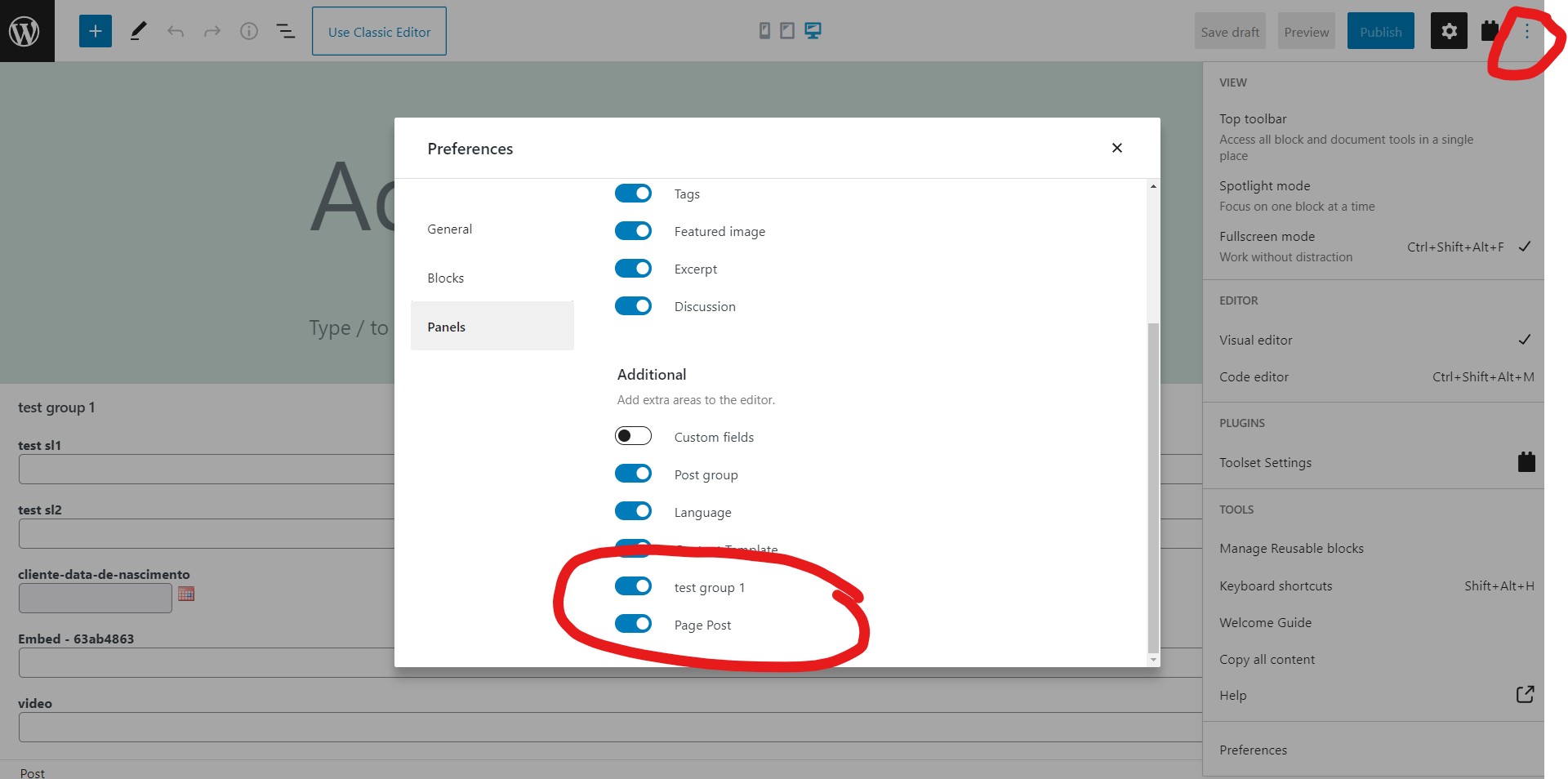1568x779 pixels.
Task: Open the Welcome Guide
Action: (1374, 622)
